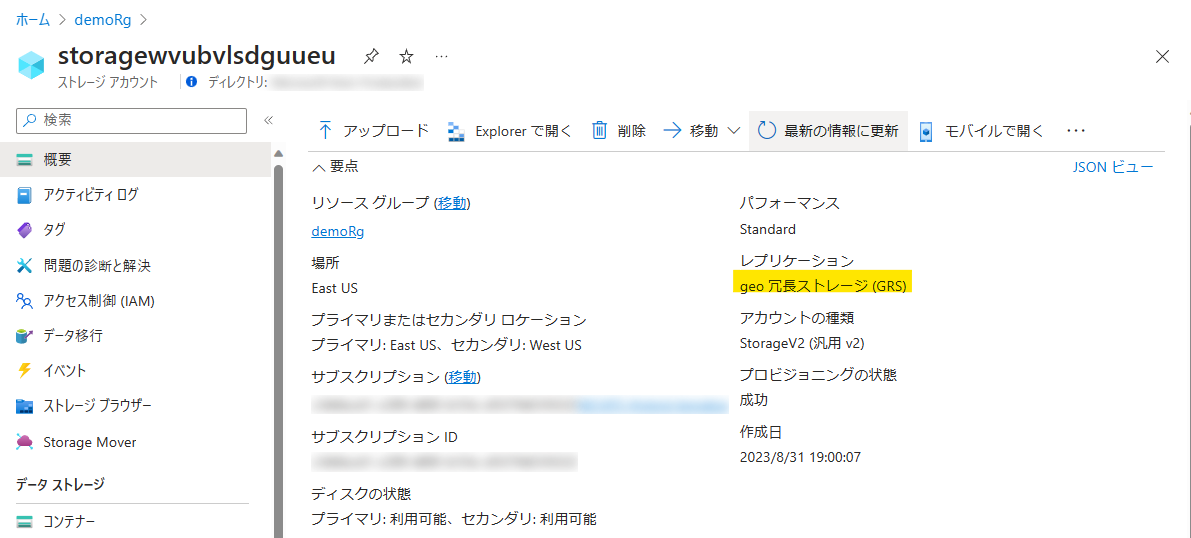Click モバイルで開く in toolbar
Image resolution: width=1191 pixels, height=538 pixels.
981,131
